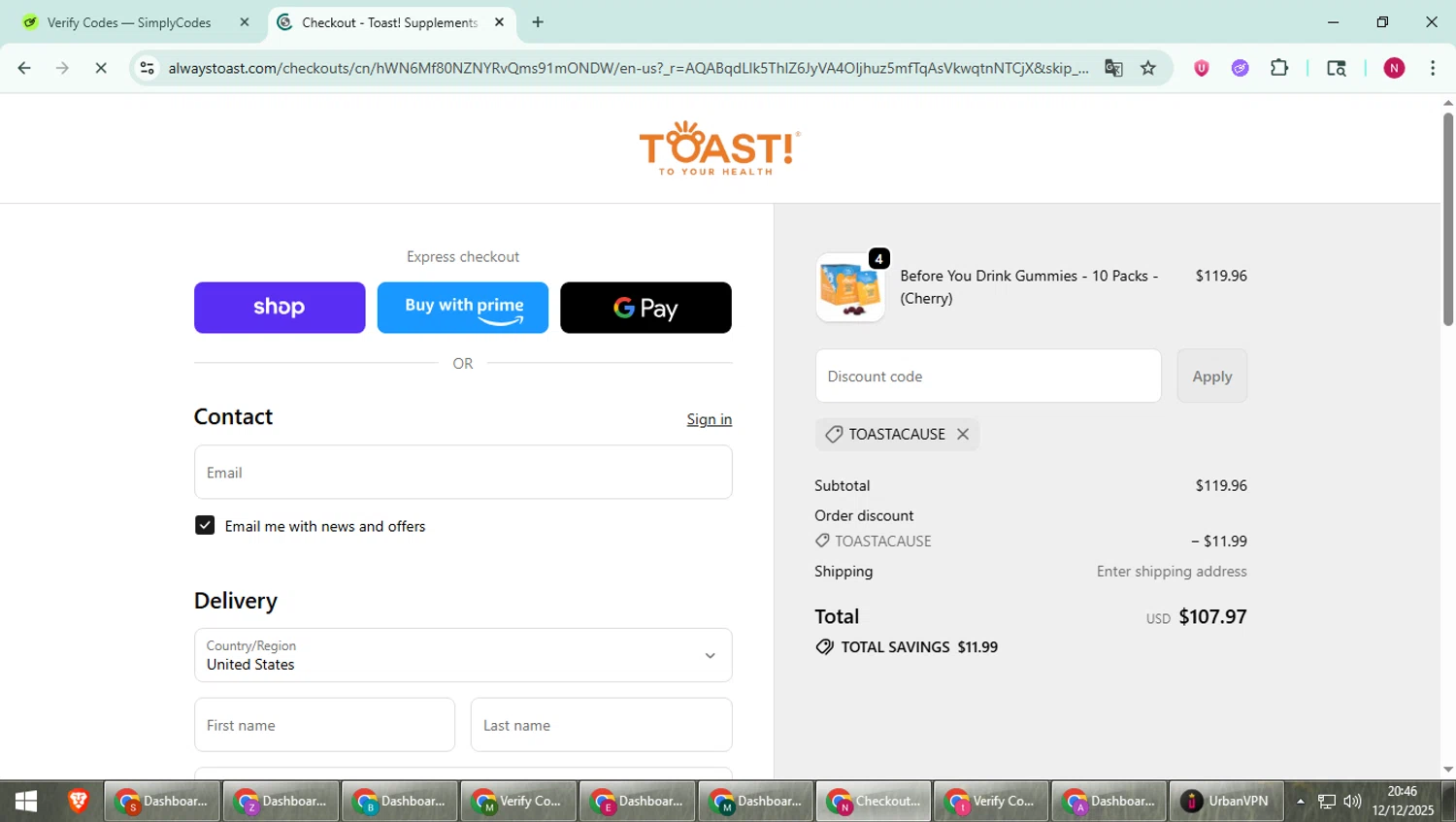Open the uBlock shield extension icon

click(1202, 68)
